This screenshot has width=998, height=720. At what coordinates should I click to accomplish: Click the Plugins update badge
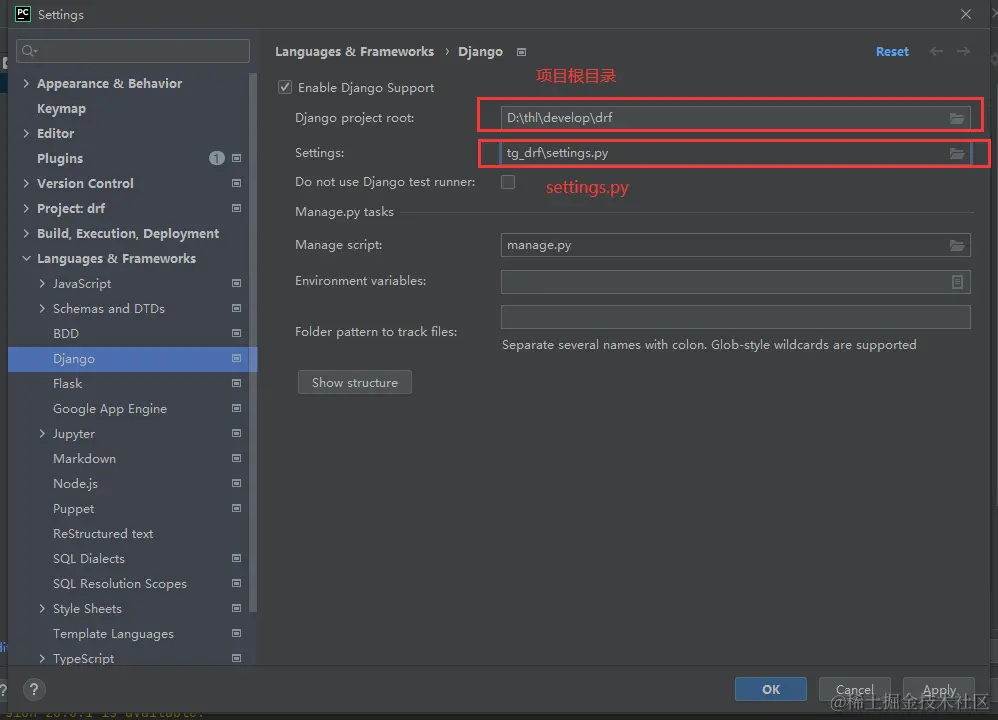point(216,158)
